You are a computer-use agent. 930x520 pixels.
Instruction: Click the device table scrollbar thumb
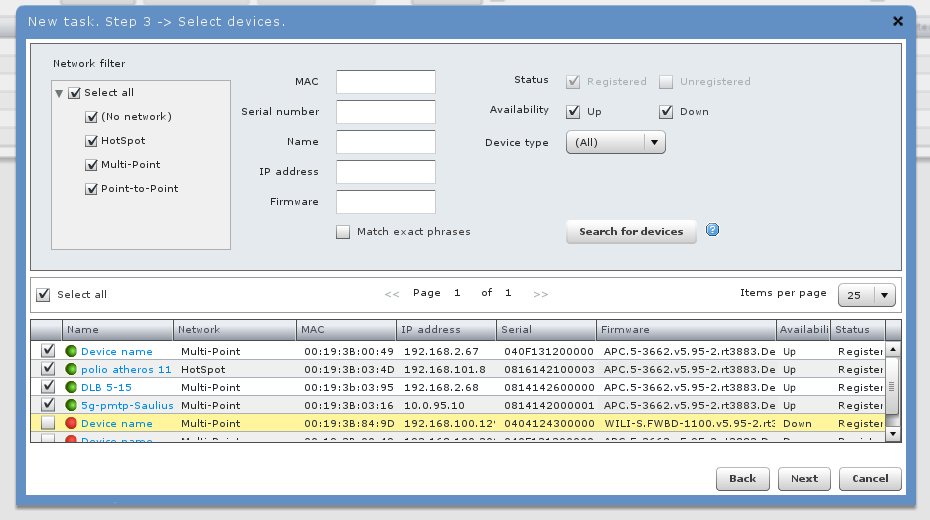click(891, 387)
